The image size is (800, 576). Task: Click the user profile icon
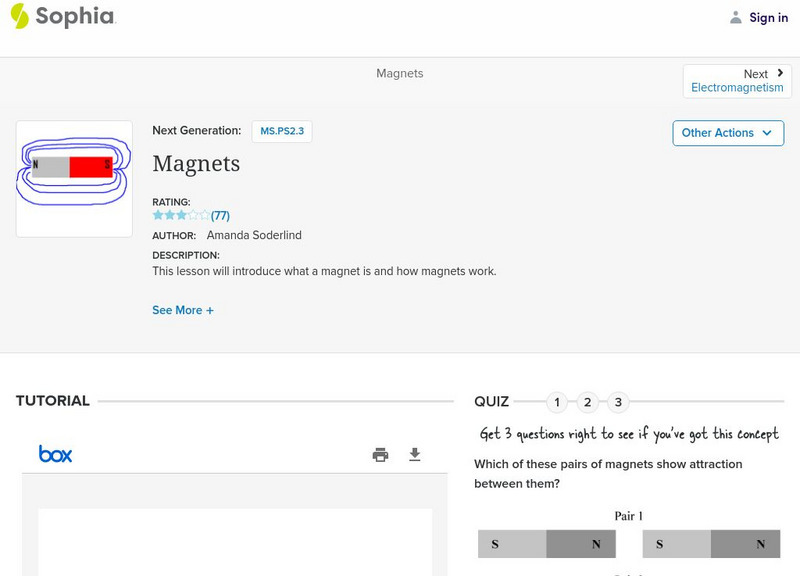(736, 17)
